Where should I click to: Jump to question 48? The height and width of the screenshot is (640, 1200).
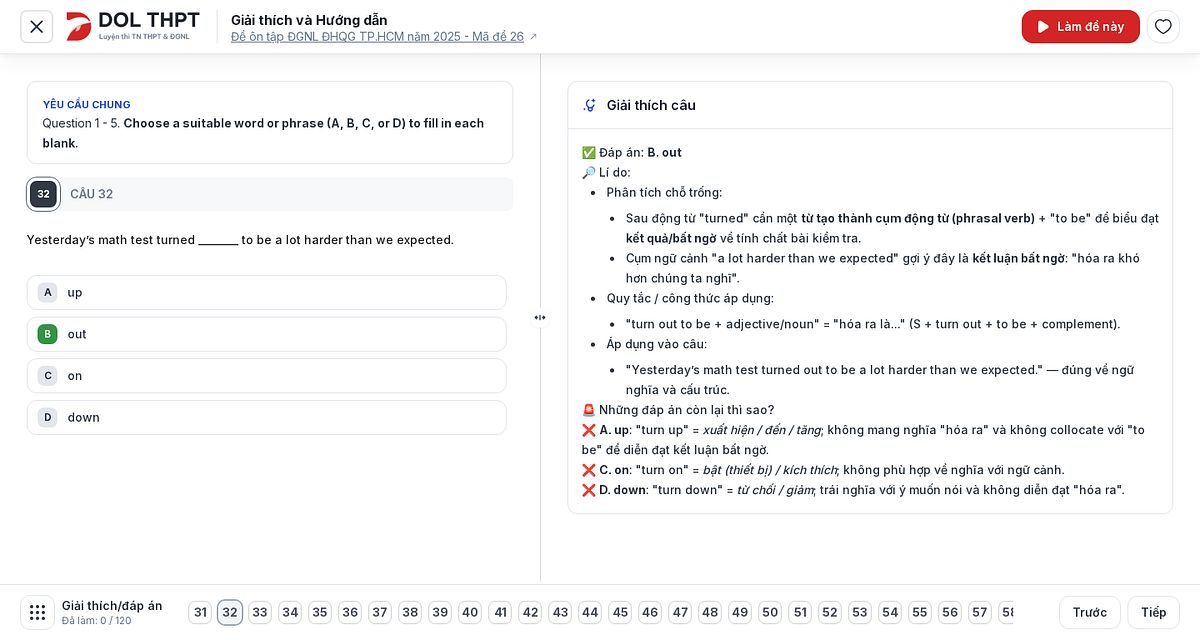tap(710, 612)
